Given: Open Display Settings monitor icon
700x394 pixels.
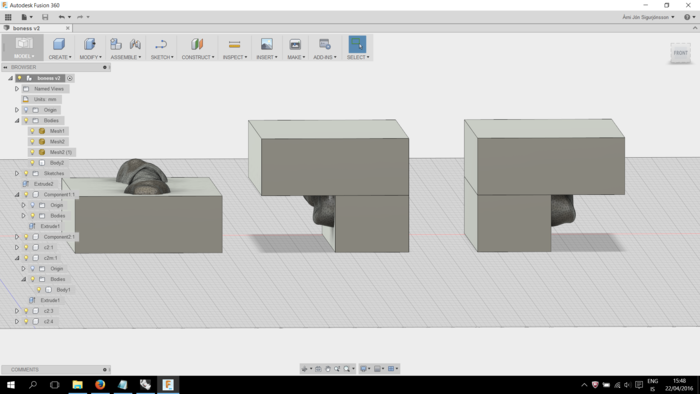Looking at the screenshot, I should 363,369.
